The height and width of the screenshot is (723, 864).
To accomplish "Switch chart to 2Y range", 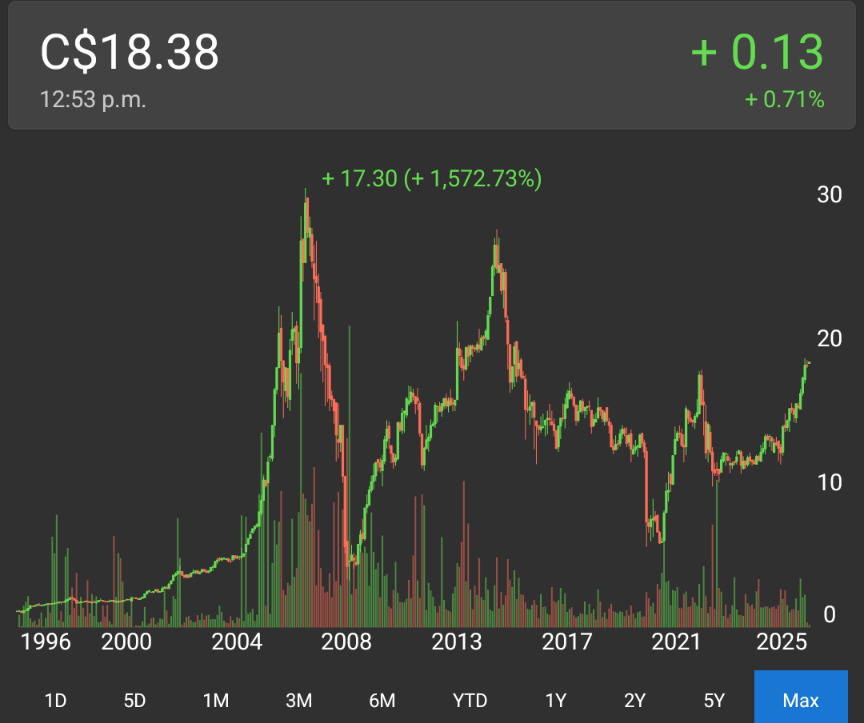I will [635, 700].
